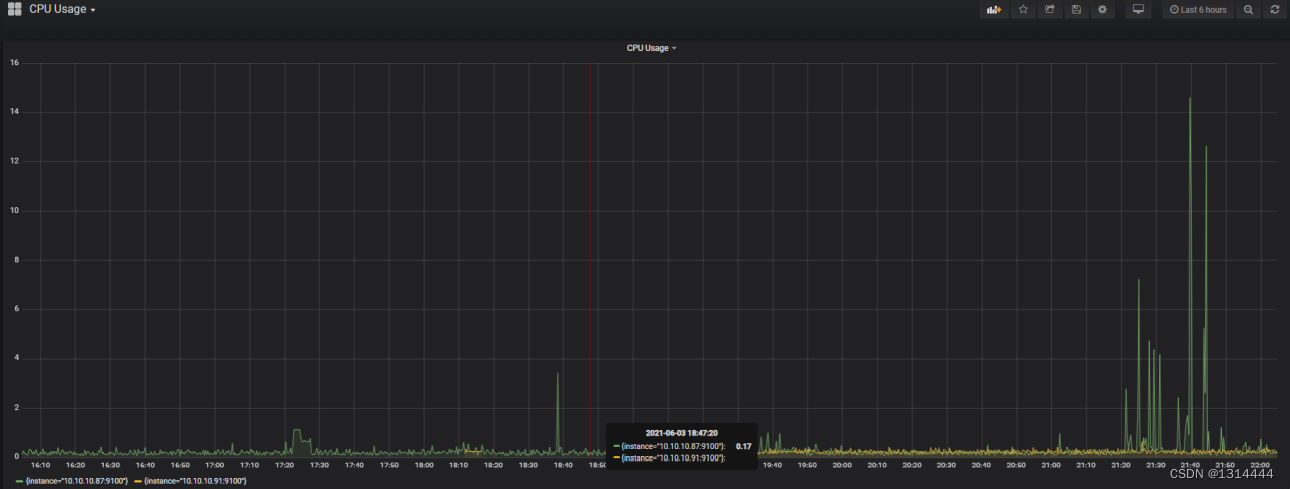This screenshot has height=489, width=1290.
Task: Open the yellow color swatch for 10.10.10.91 legend
Action: click(x=138, y=481)
